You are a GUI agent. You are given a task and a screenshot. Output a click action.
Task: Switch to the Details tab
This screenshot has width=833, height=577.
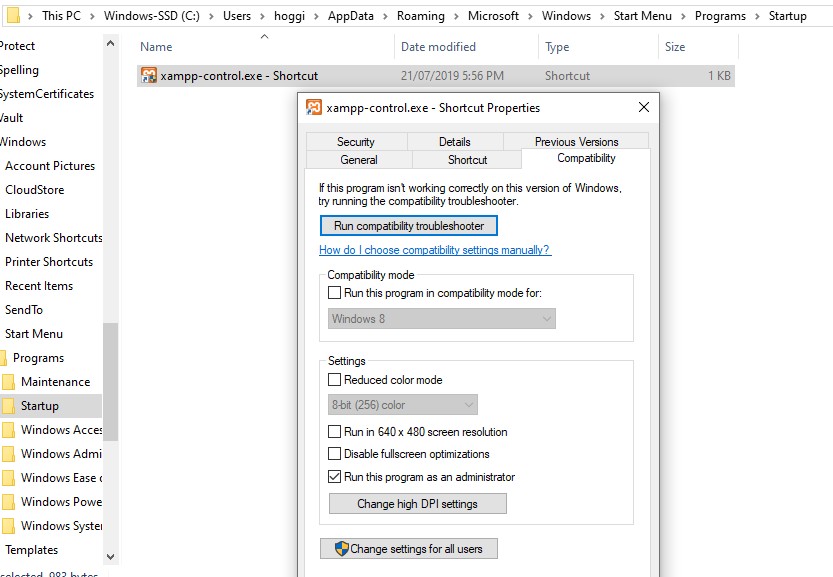click(x=455, y=141)
